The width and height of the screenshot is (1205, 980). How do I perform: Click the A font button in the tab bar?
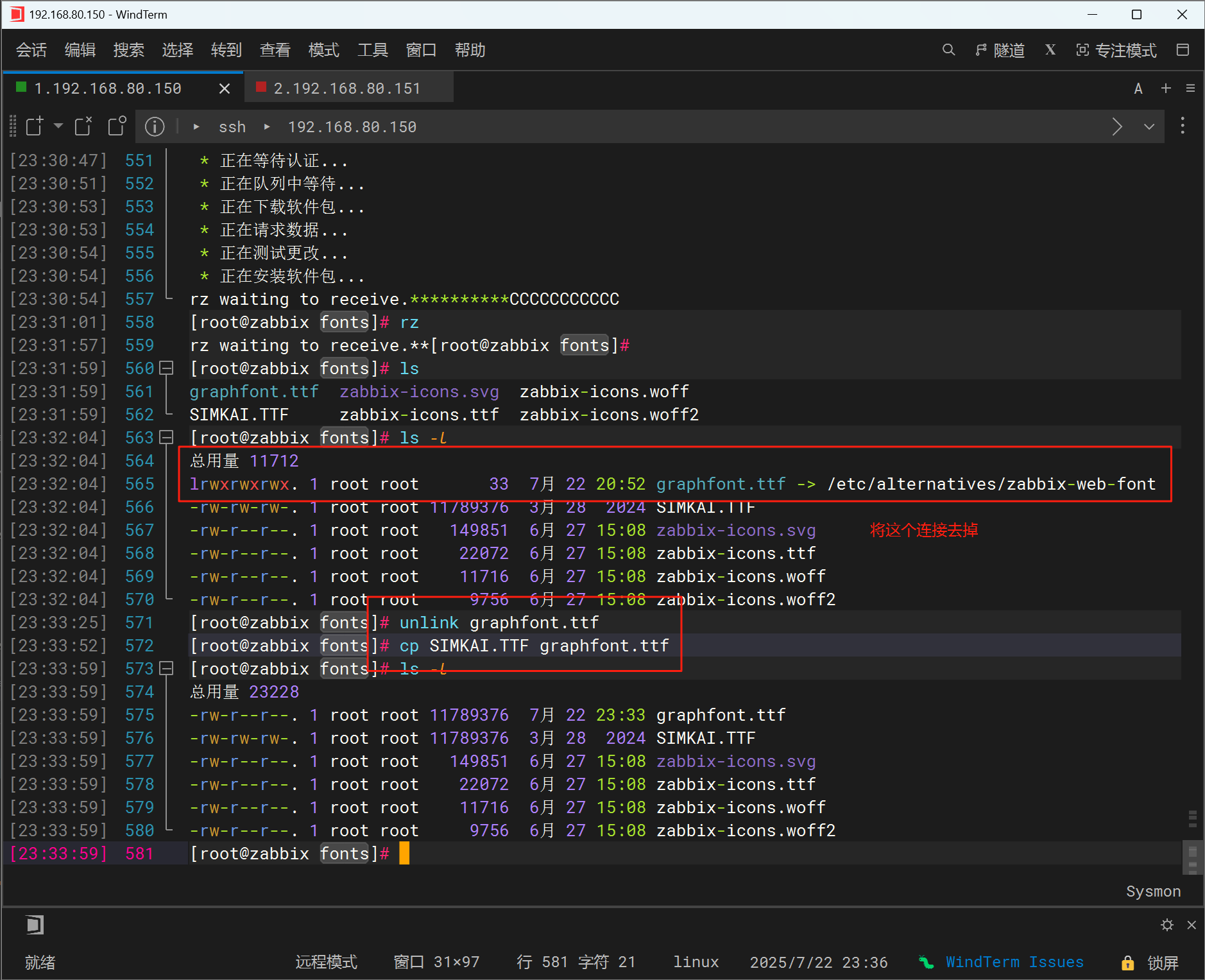tap(1138, 89)
